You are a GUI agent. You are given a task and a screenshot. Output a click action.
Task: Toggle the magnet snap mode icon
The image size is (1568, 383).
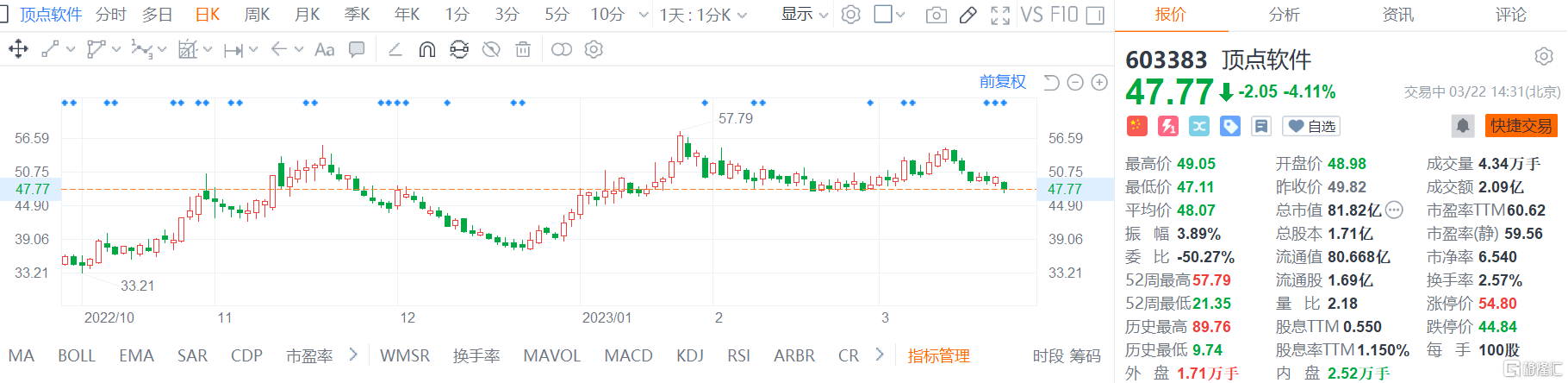(x=426, y=50)
